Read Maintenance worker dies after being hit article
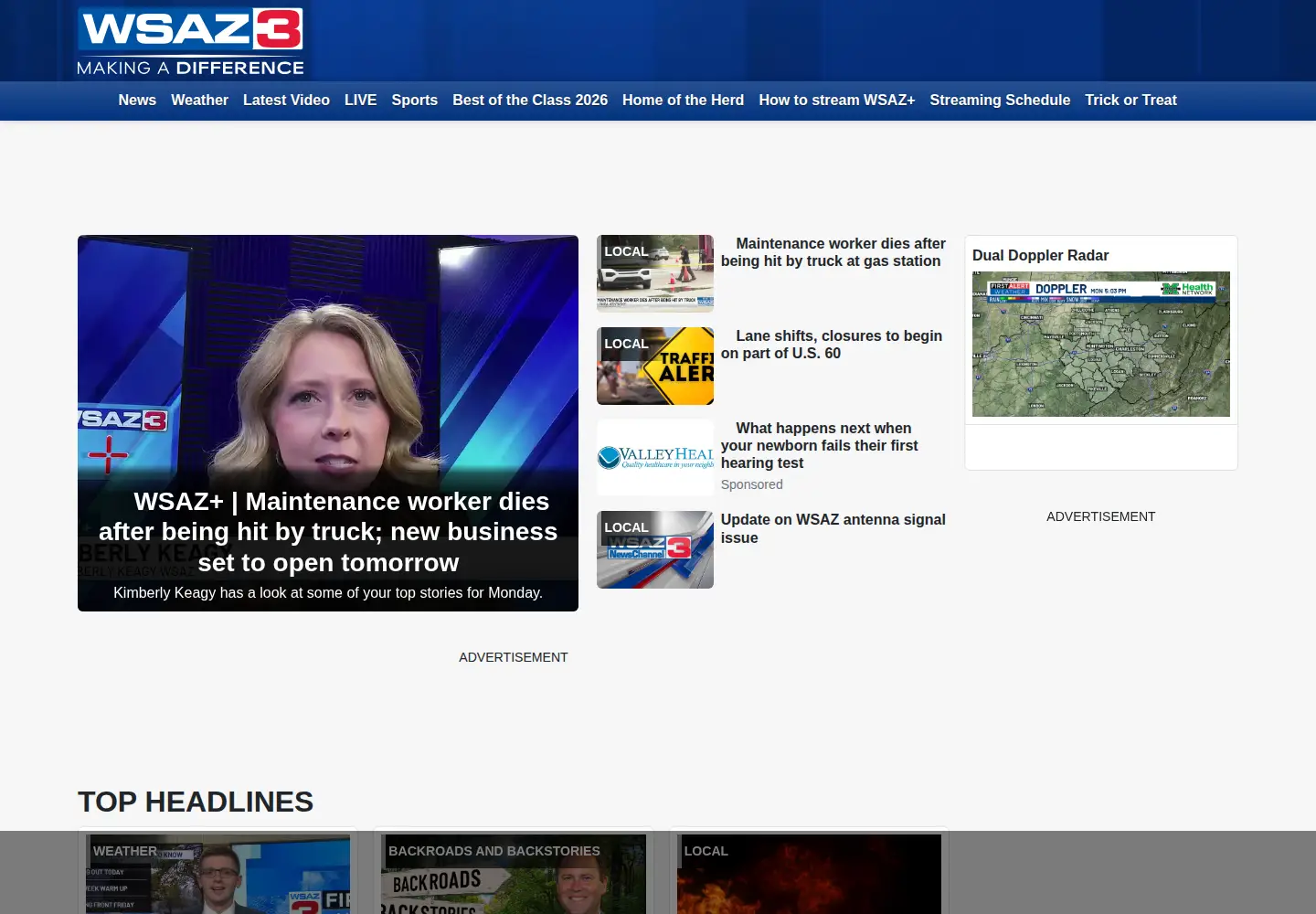 (833, 252)
